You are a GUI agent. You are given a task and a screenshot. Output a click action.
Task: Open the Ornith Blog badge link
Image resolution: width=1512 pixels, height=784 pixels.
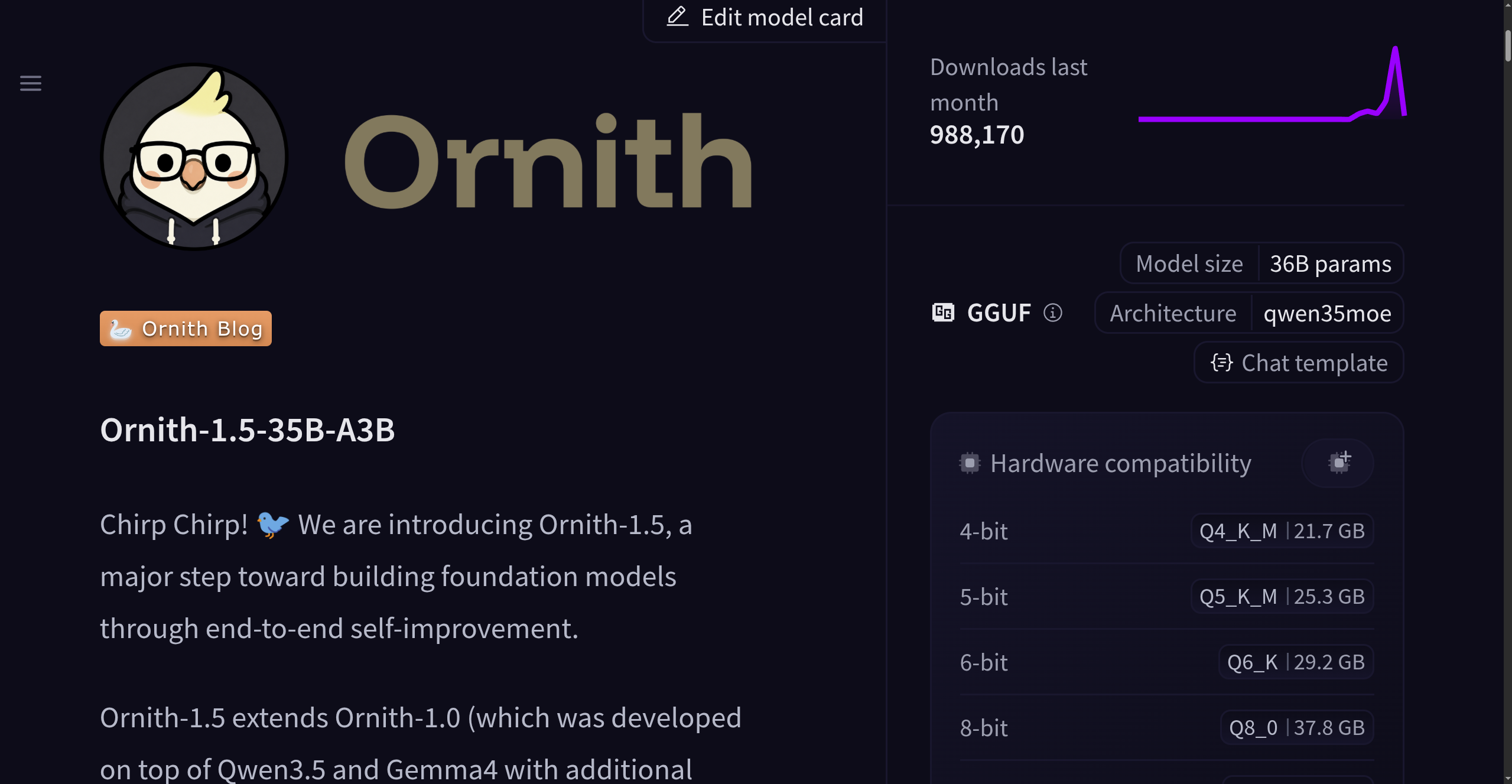point(186,328)
